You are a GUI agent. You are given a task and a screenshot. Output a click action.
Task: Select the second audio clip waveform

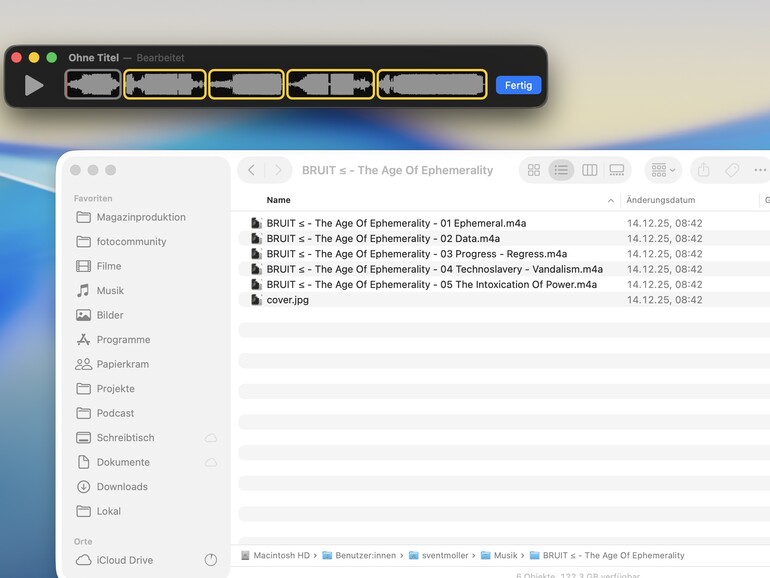coord(165,84)
